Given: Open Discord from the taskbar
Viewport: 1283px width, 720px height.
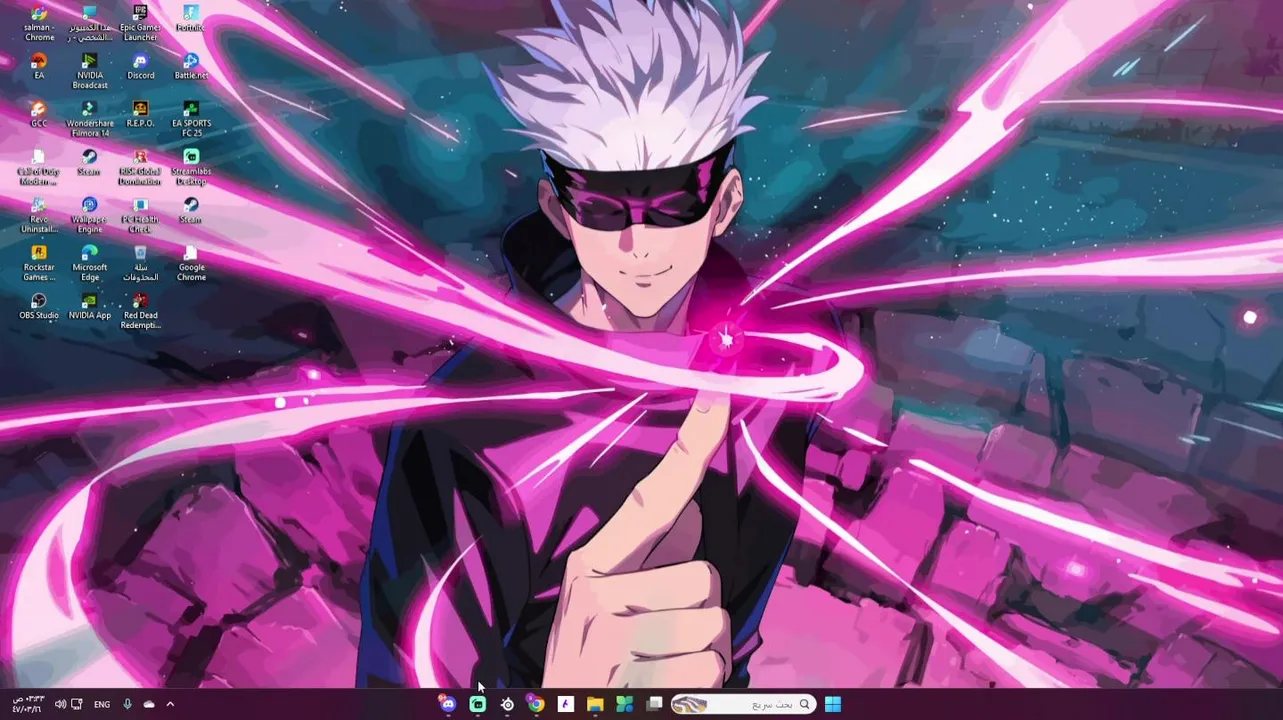Looking at the screenshot, I should pos(448,704).
